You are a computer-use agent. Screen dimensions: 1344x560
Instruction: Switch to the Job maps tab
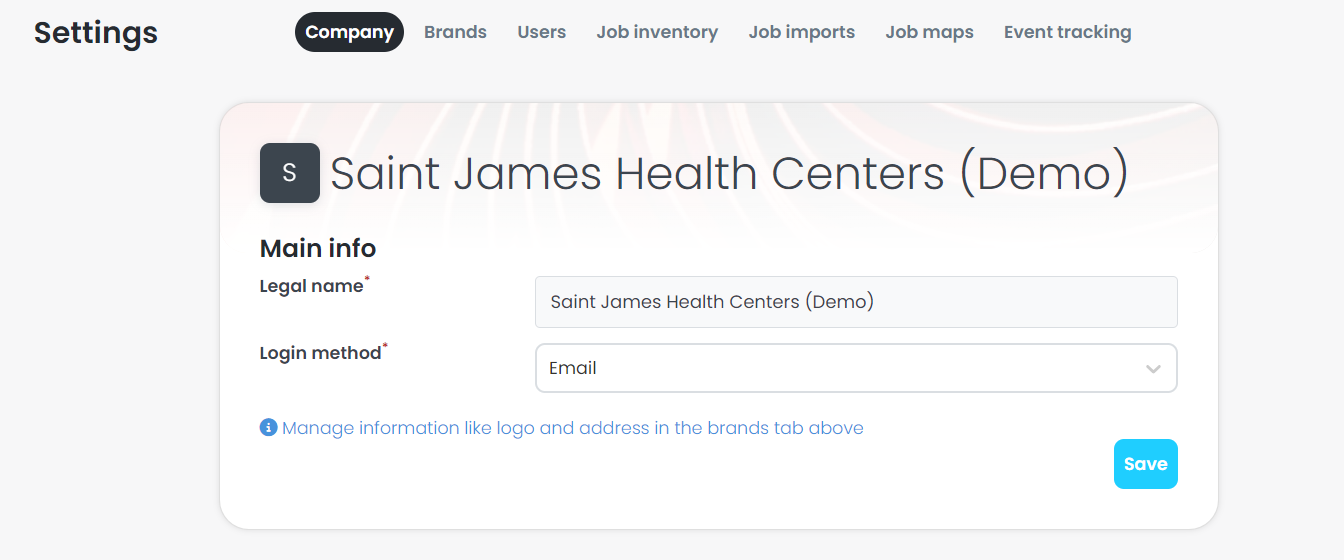point(929,32)
